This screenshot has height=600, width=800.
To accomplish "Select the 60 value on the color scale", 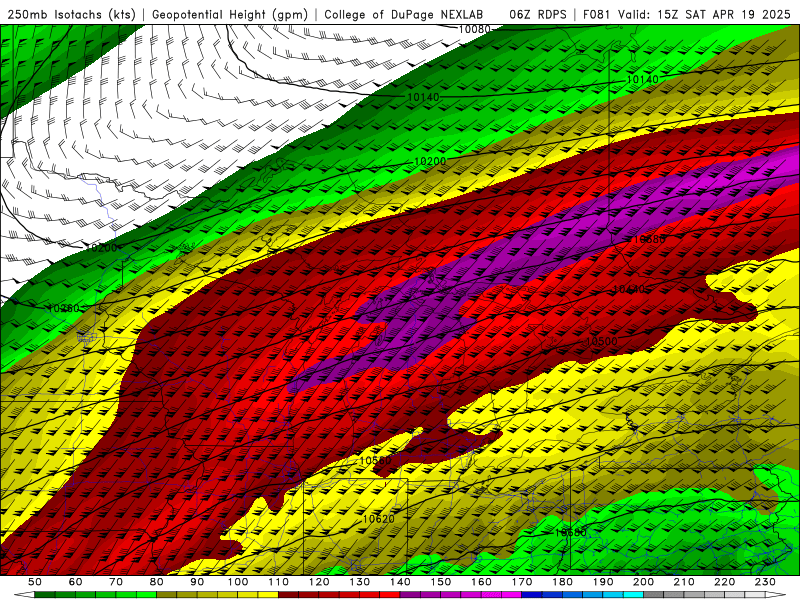I will [x=75, y=582].
